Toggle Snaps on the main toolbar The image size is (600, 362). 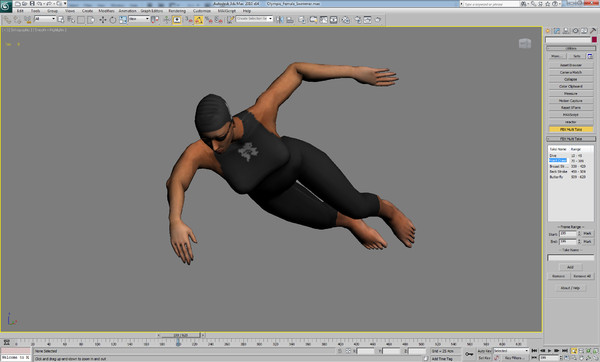pos(189,20)
